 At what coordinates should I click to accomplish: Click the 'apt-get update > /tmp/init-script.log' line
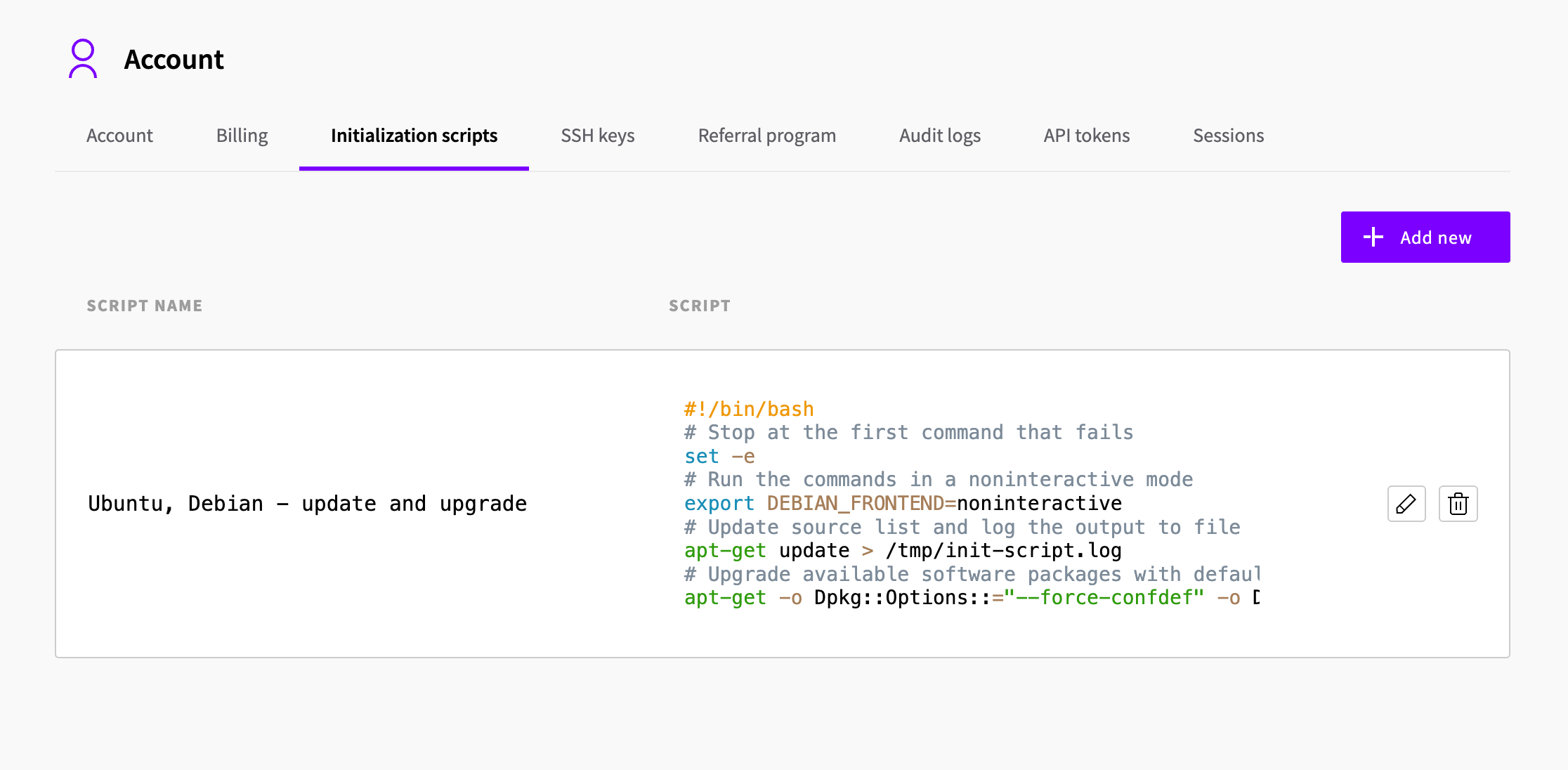pos(903,550)
